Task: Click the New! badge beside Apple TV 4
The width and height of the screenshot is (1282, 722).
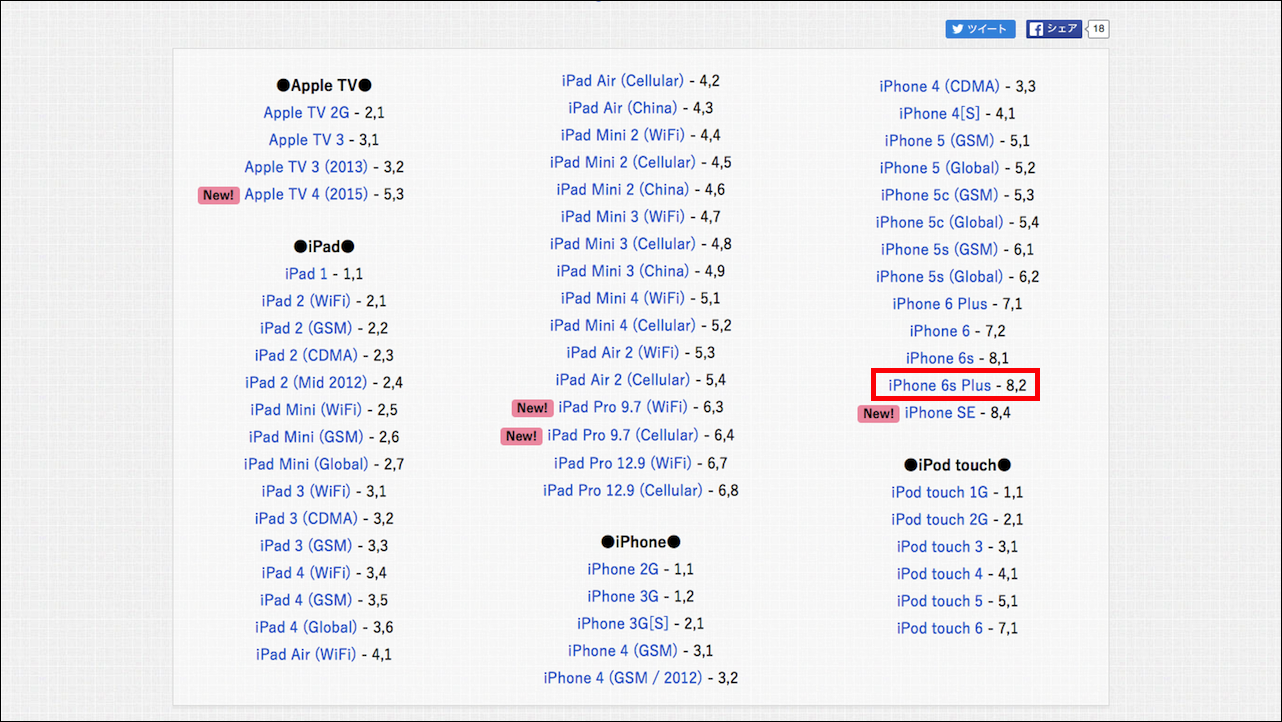Action: (218, 195)
